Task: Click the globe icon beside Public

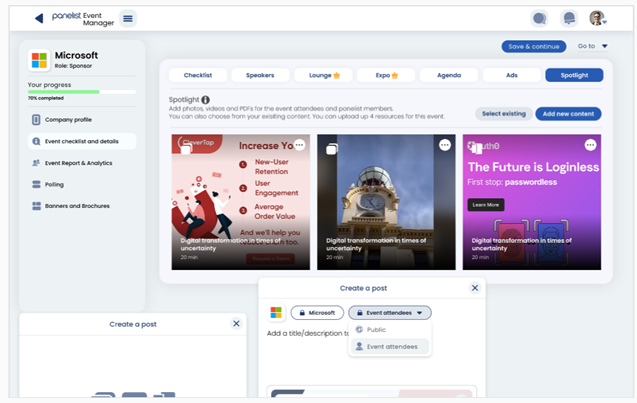Action: 359,329
